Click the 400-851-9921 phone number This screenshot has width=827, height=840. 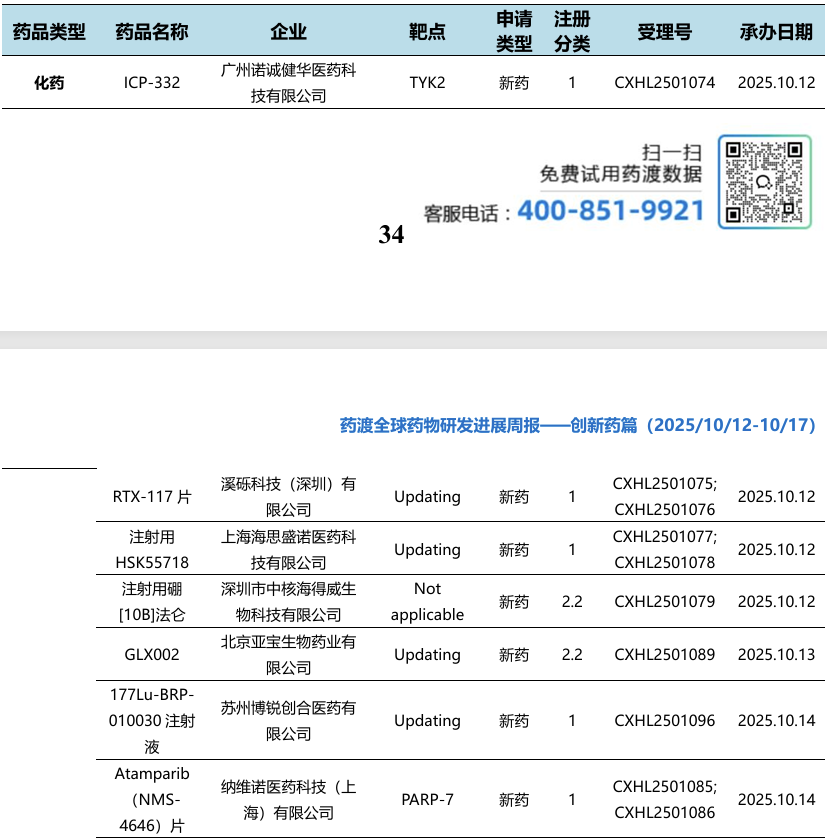(610, 211)
